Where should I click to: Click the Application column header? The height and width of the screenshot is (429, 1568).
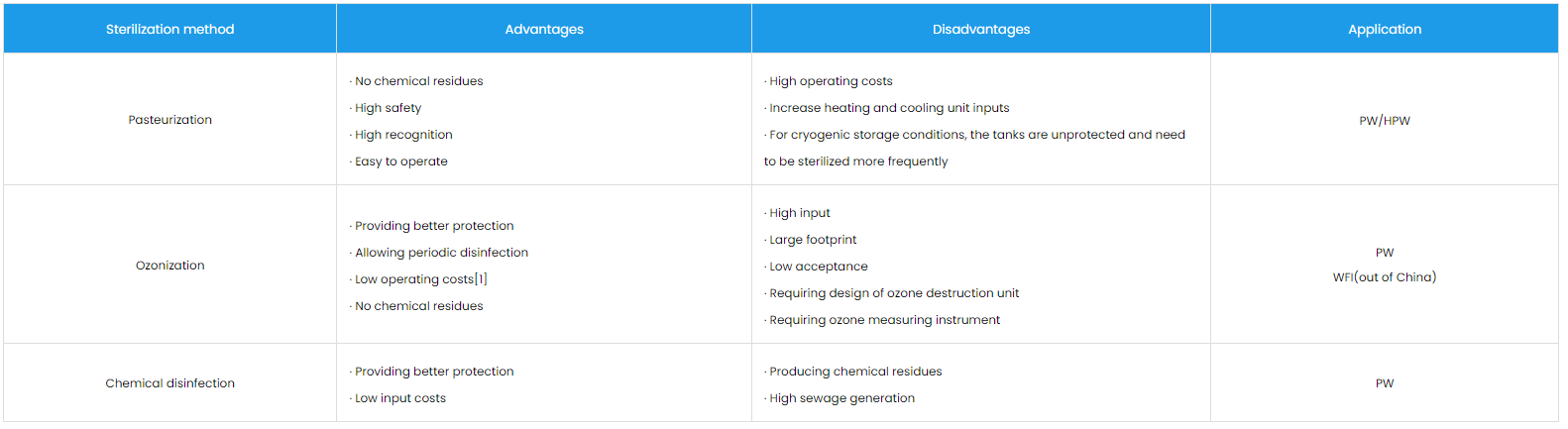(x=1385, y=30)
